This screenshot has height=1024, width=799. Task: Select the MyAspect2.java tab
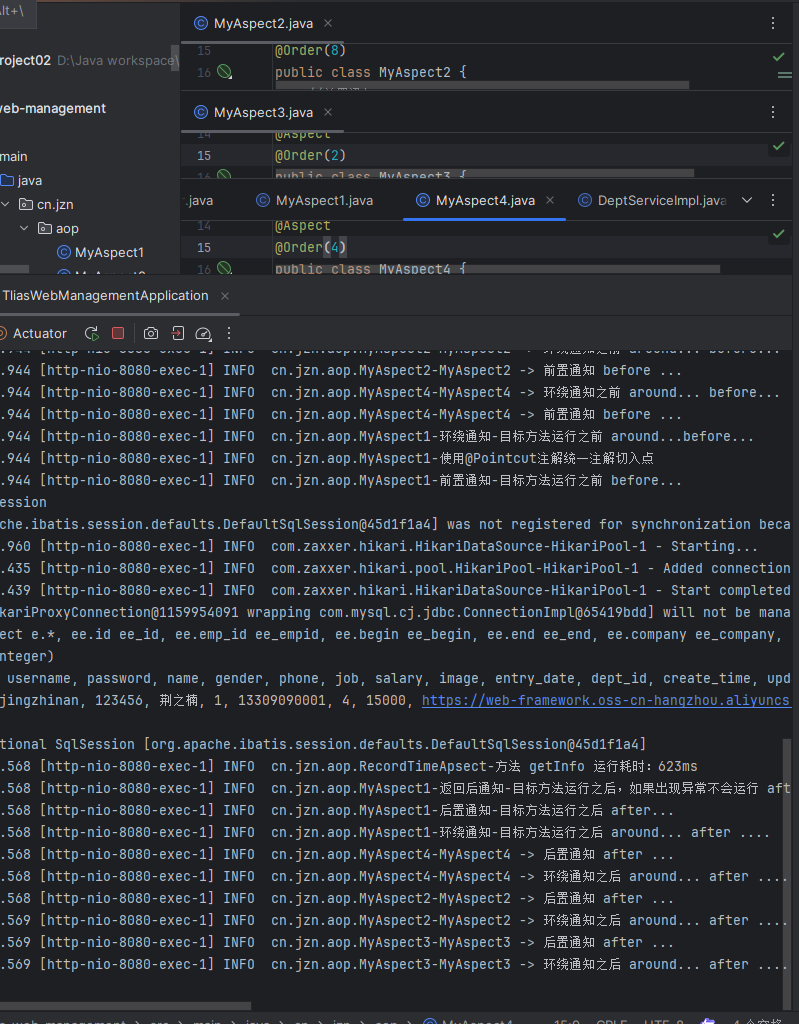(263, 24)
